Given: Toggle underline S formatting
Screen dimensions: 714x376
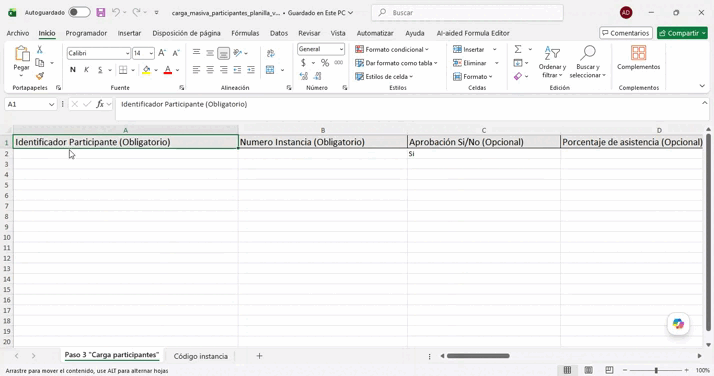Looking at the screenshot, I should (x=100, y=70).
